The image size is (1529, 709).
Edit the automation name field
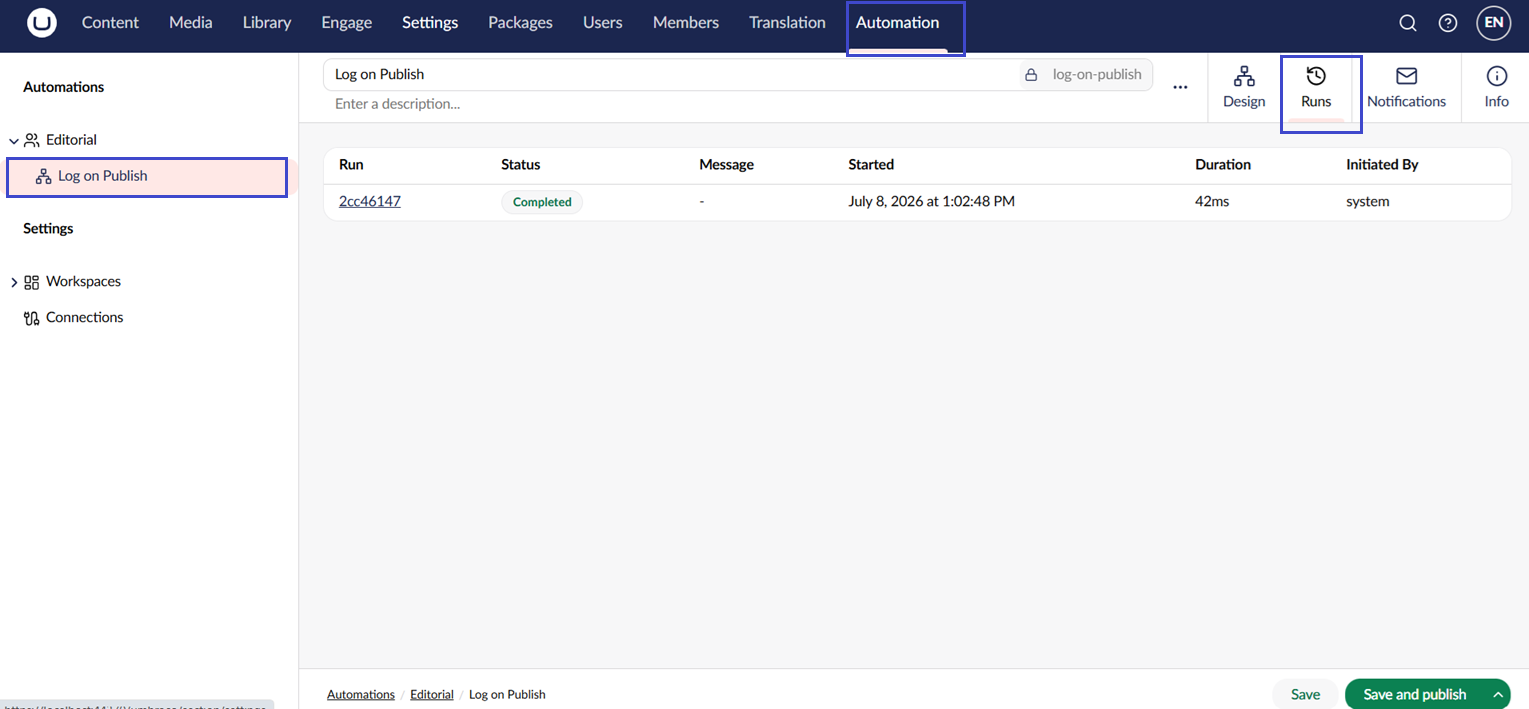671,75
